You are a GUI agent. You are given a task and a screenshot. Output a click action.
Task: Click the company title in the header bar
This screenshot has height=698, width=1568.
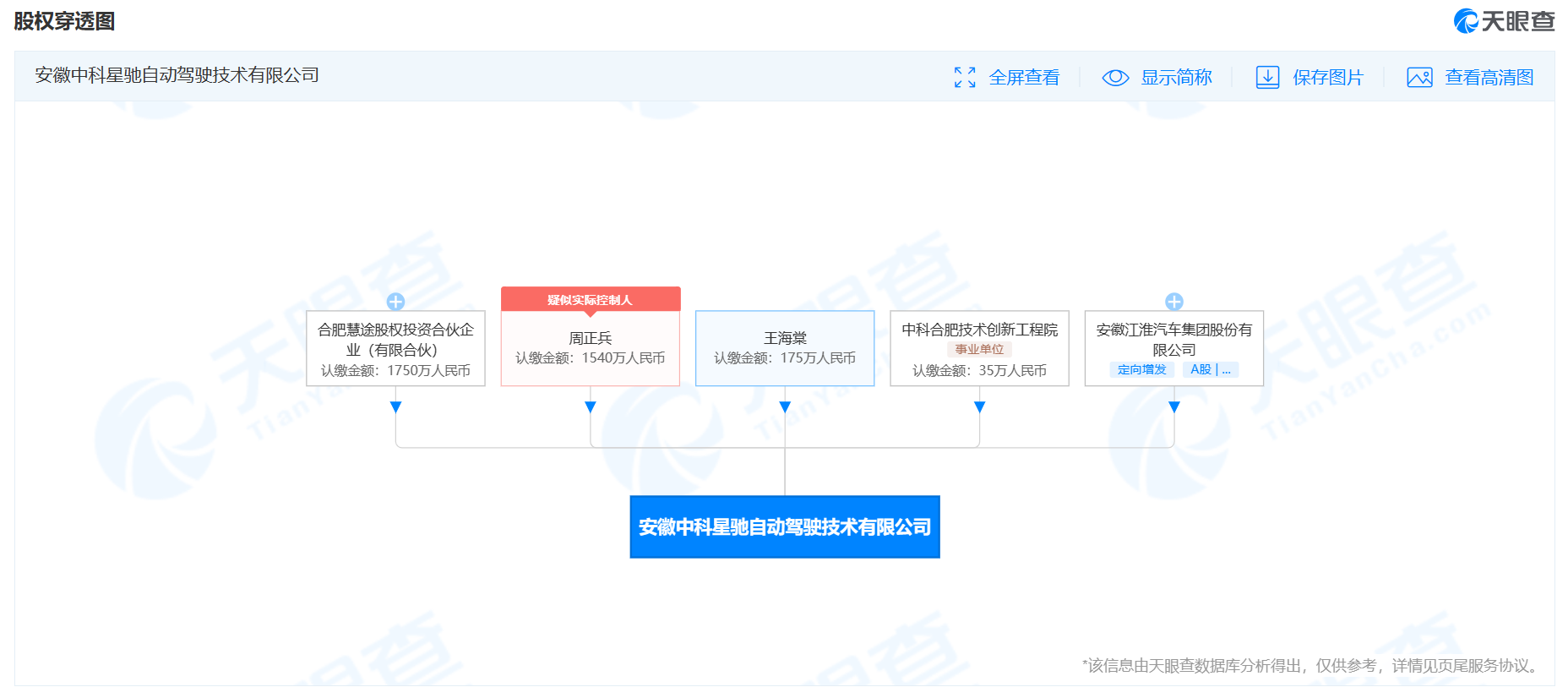[x=177, y=75]
